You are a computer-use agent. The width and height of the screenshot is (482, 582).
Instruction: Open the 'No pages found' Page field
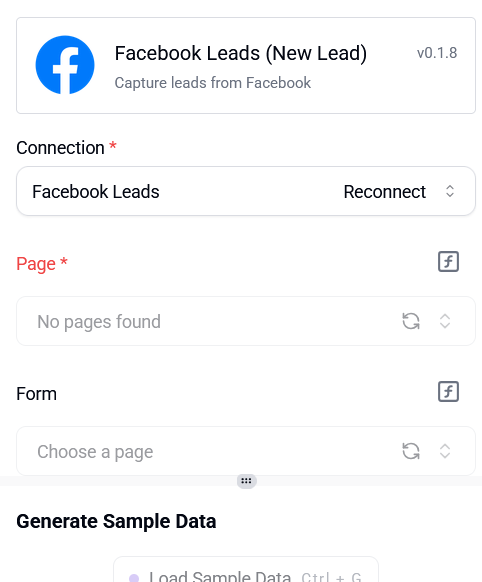(246, 321)
